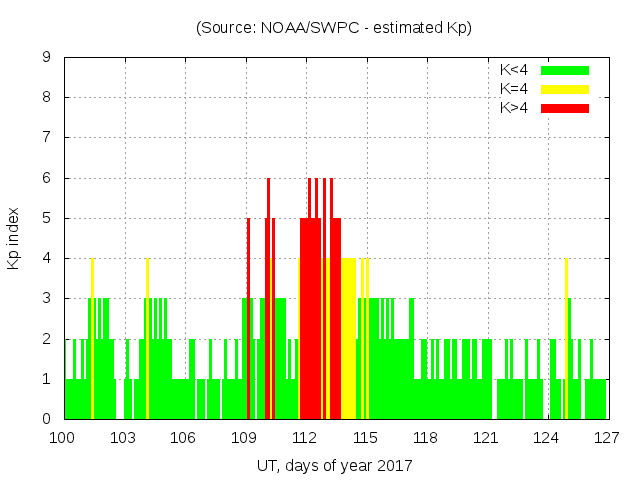Click the "UT, days of year 2017" axis label
640x480 pixels.
[x=334, y=465]
